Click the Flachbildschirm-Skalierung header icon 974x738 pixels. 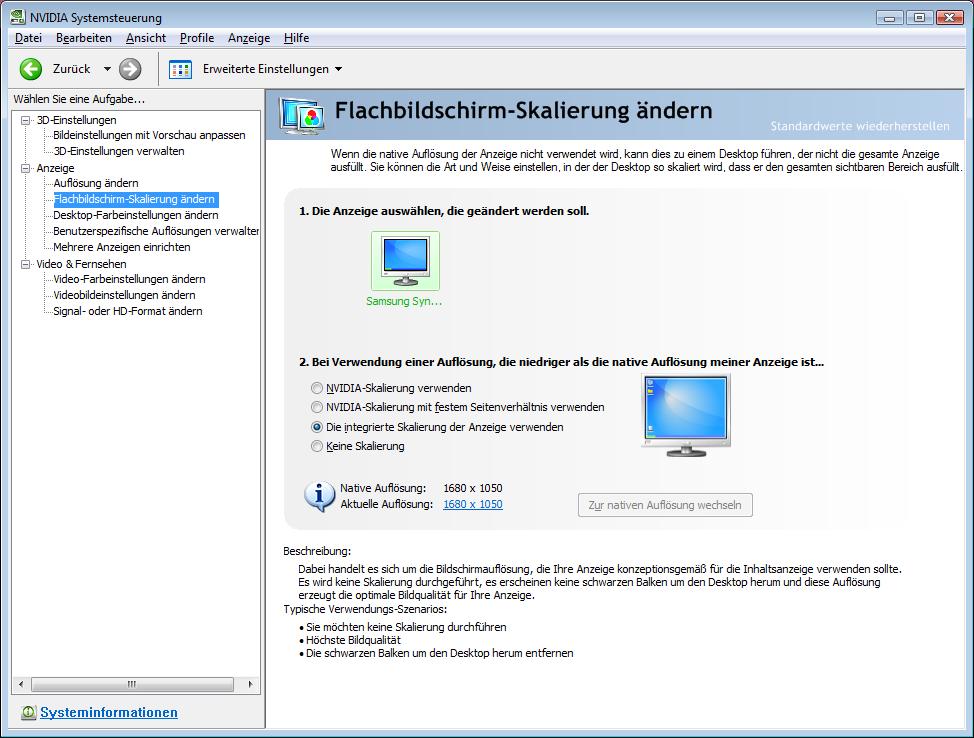click(x=302, y=116)
